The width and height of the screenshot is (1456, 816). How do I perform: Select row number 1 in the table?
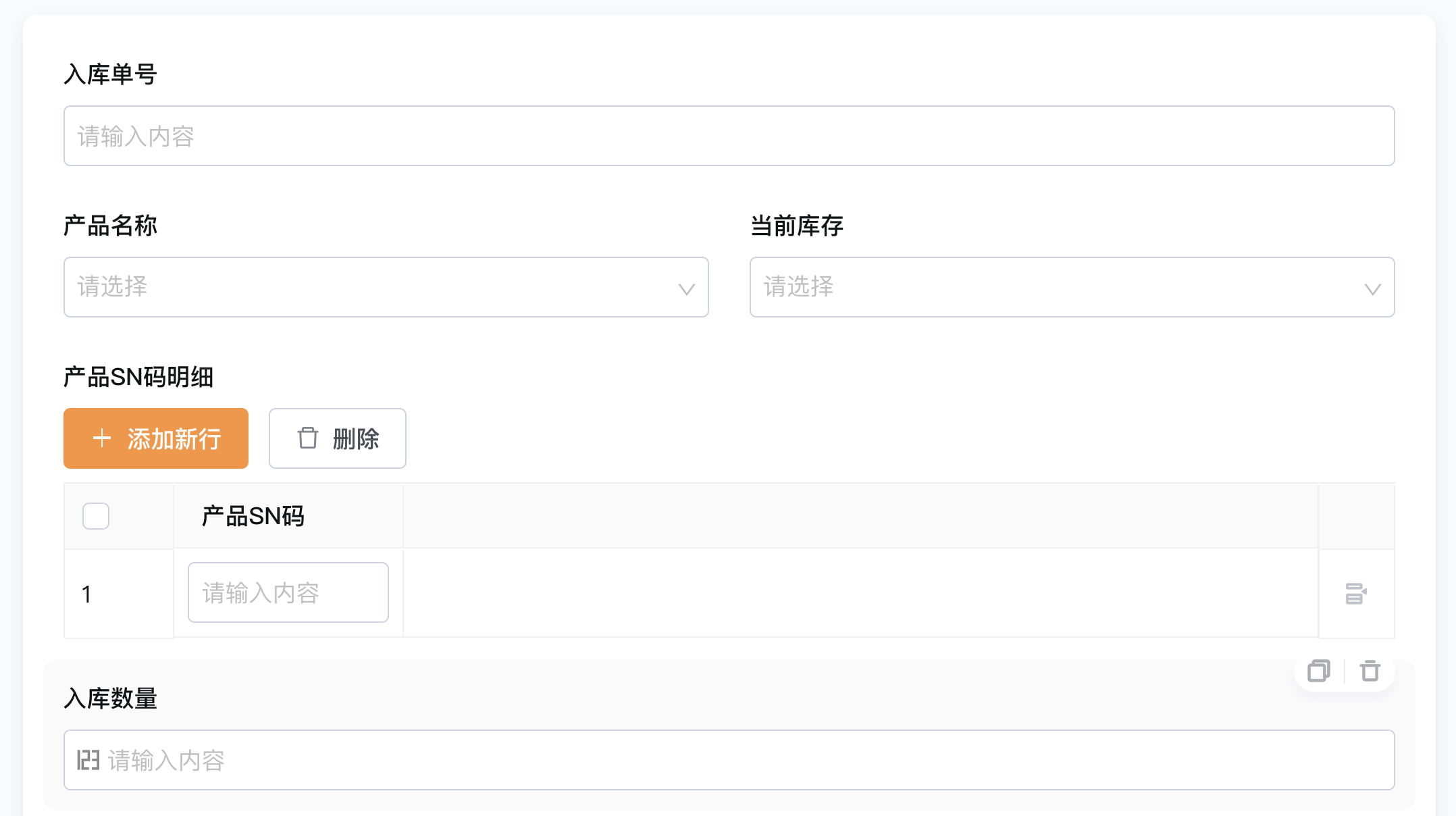pyautogui.click(x=86, y=594)
